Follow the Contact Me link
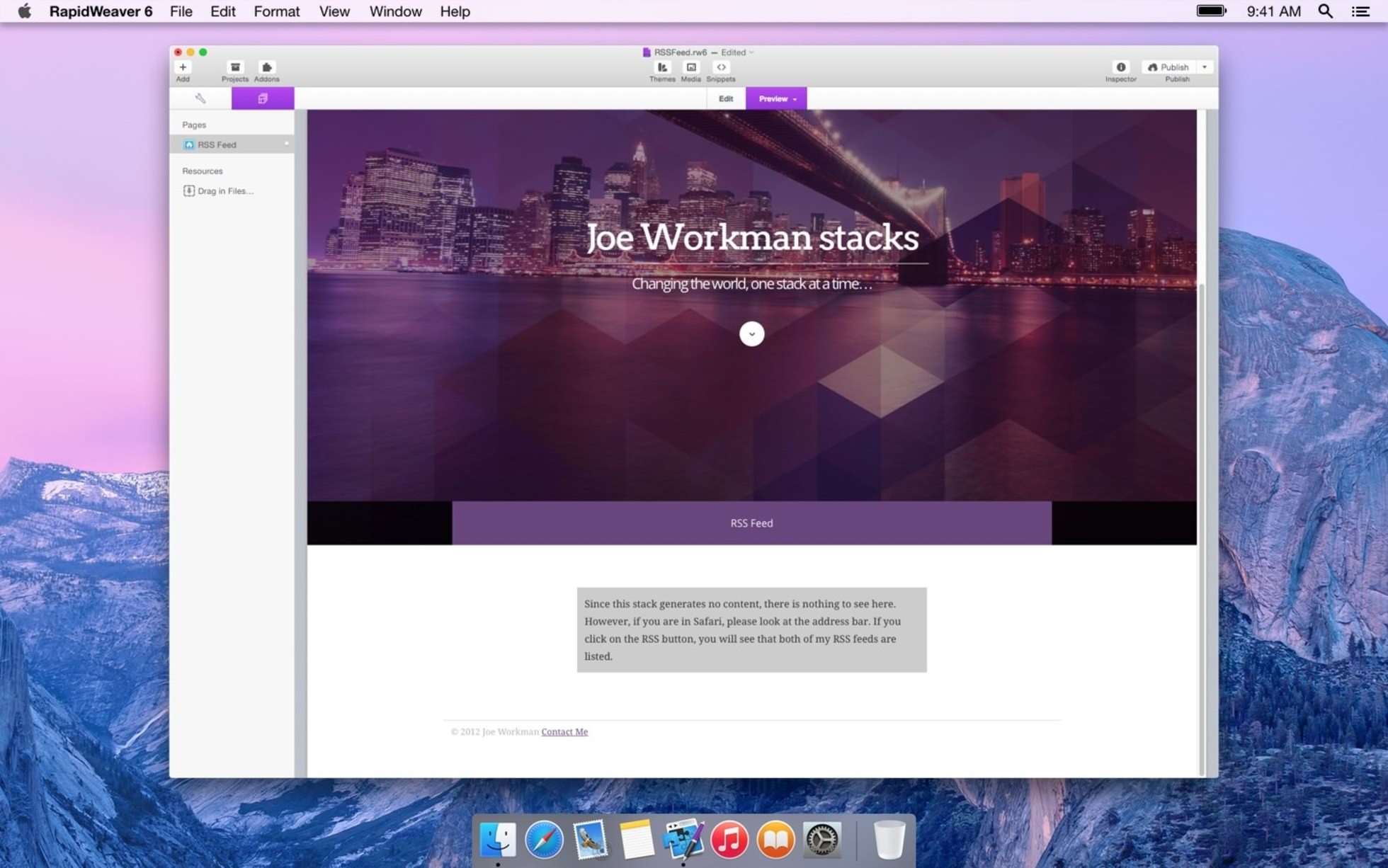This screenshot has width=1388, height=868. tap(564, 731)
